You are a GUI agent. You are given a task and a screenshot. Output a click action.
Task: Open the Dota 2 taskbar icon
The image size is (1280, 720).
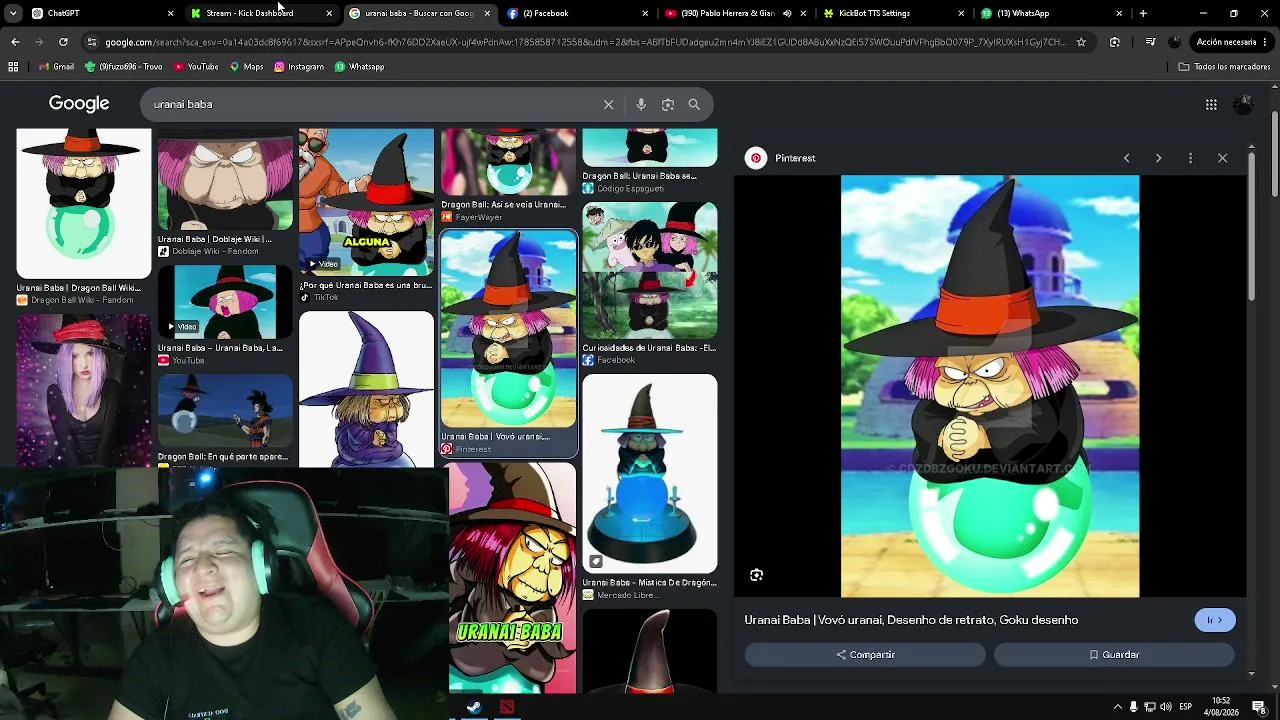pyautogui.click(x=507, y=707)
